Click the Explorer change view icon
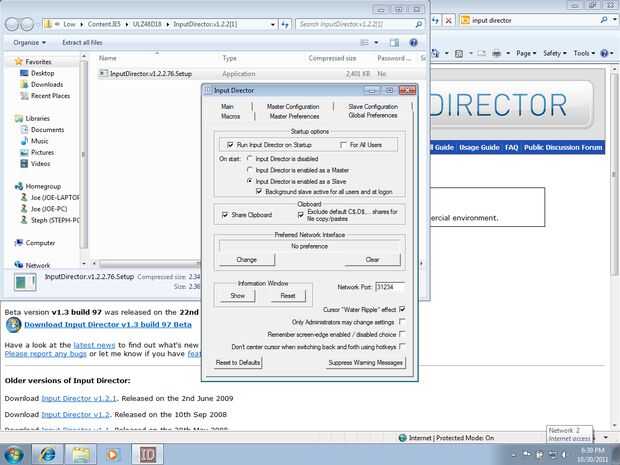 coord(365,43)
